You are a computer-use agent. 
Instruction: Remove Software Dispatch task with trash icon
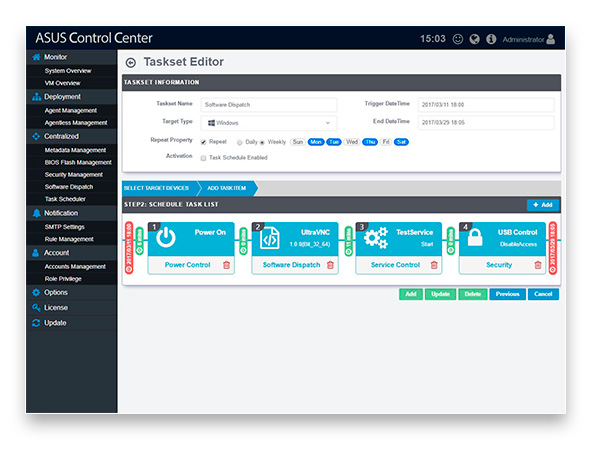pyautogui.click(x=330, y=265)
